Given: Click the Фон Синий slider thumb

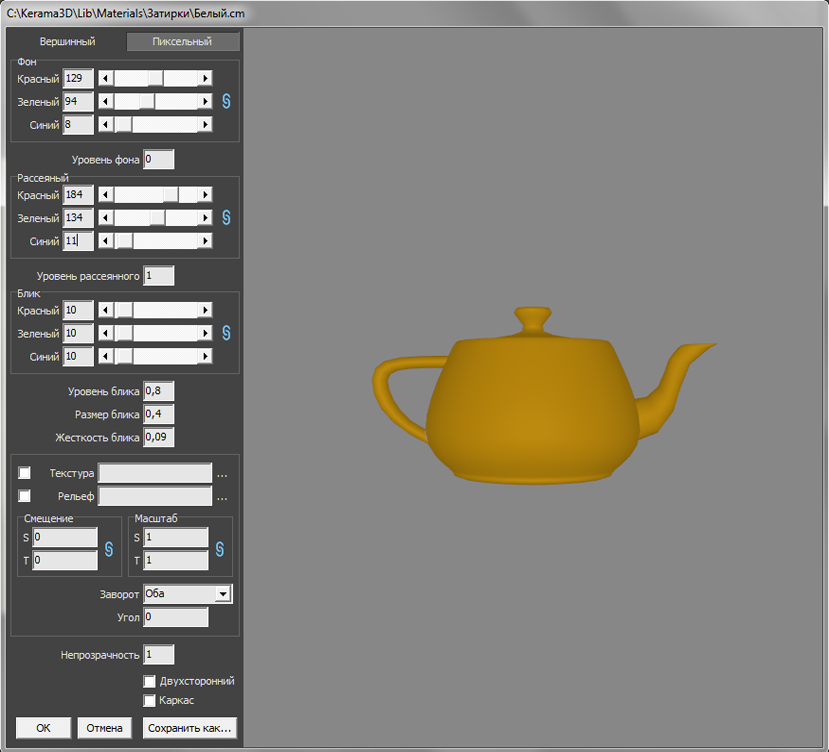Looking at the screenshot, I should [124, 124].
